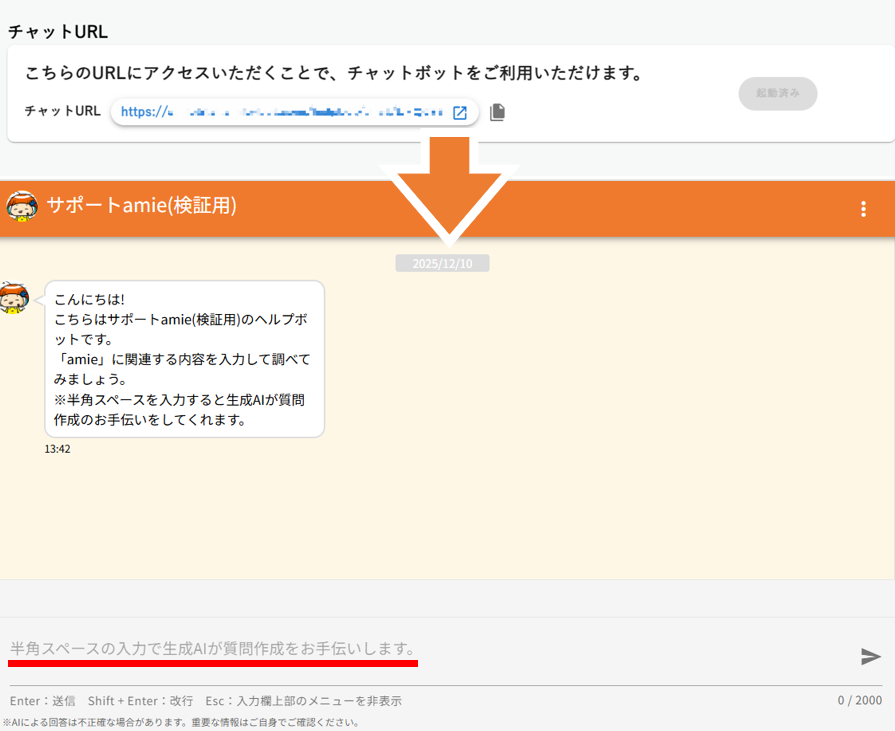Click the bot avatar beside the greeting message
The width and height of the screenshot is (895, 731).
(x=14, y=298)
